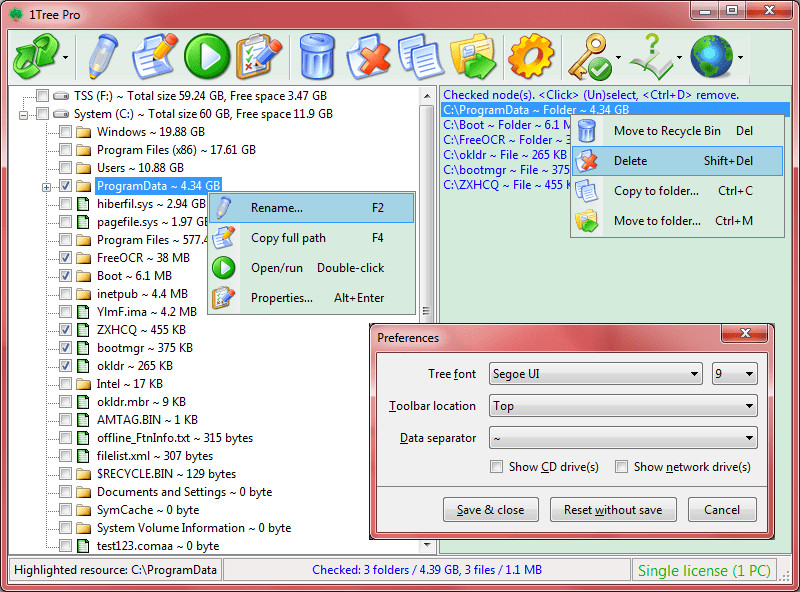Open the refresh icon dropdown arrow

click(x=65, y=58)
